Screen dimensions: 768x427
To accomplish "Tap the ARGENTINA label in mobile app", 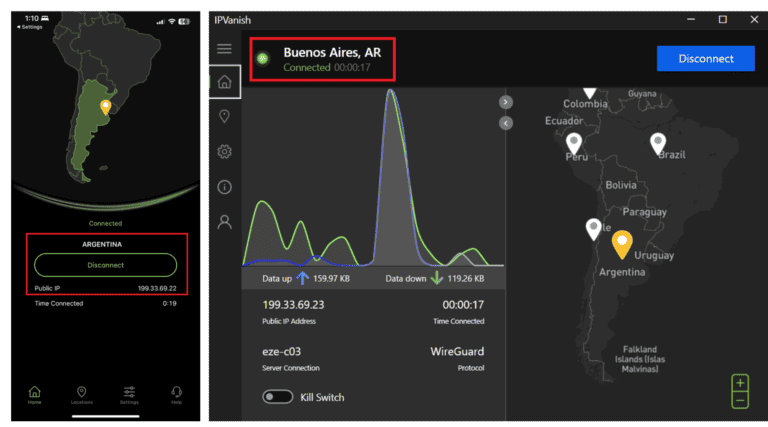I will coord(102,244).
